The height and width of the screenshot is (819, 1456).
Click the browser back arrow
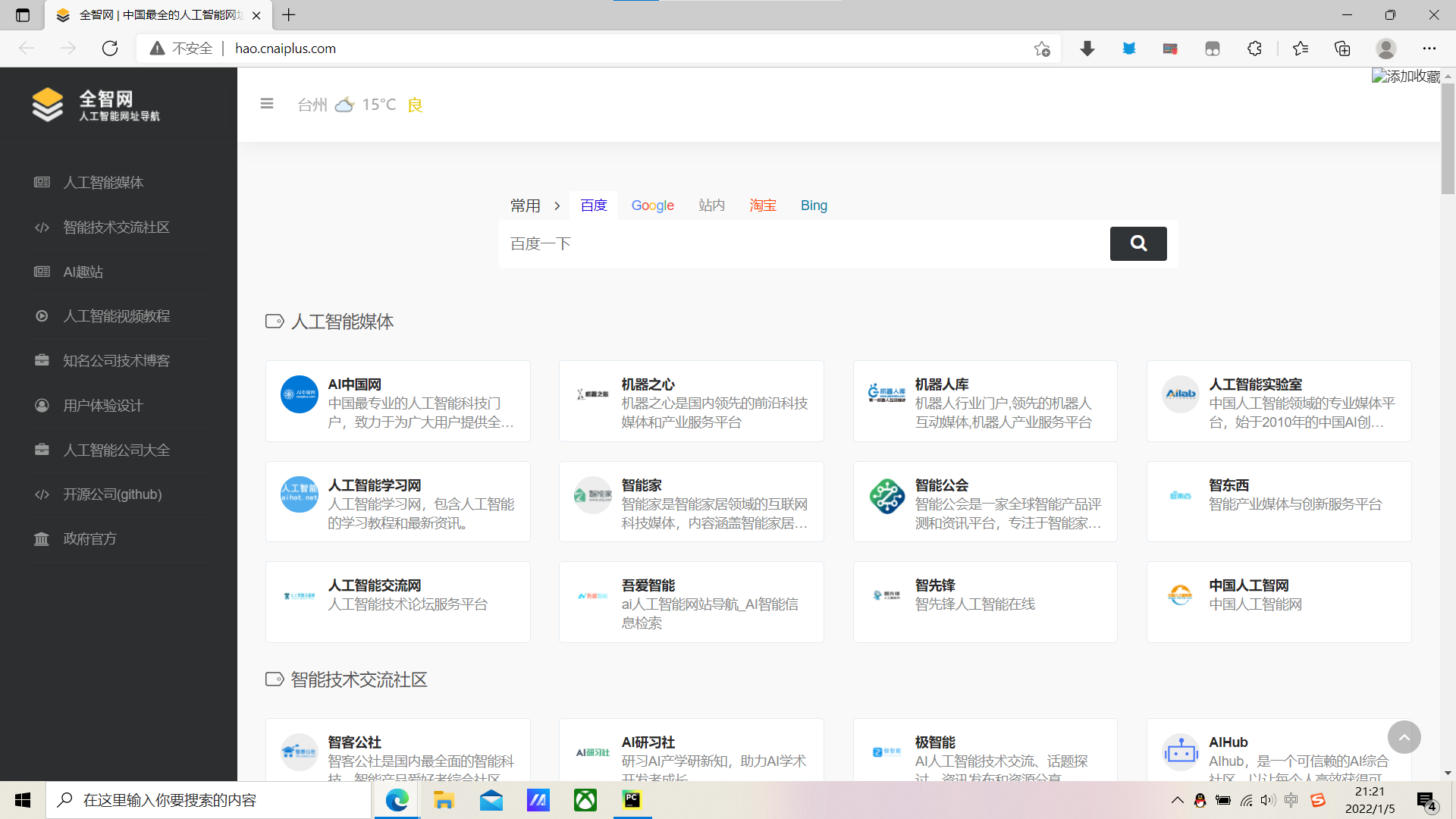coord(27,49)
